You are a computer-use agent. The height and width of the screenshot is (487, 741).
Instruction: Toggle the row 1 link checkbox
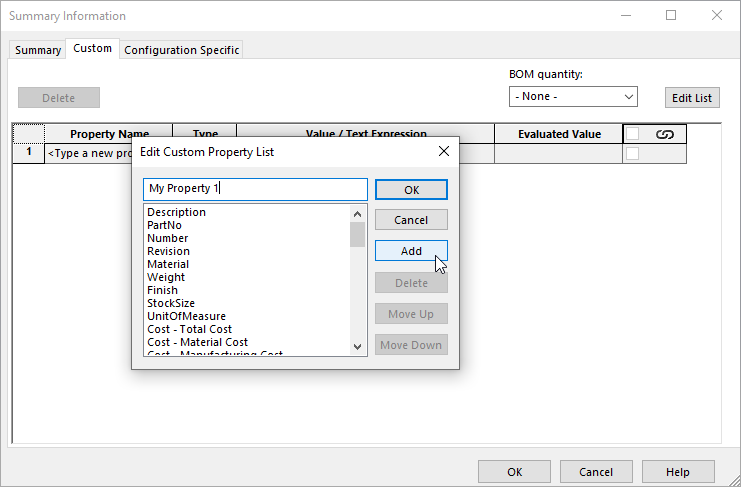[632, 154]
